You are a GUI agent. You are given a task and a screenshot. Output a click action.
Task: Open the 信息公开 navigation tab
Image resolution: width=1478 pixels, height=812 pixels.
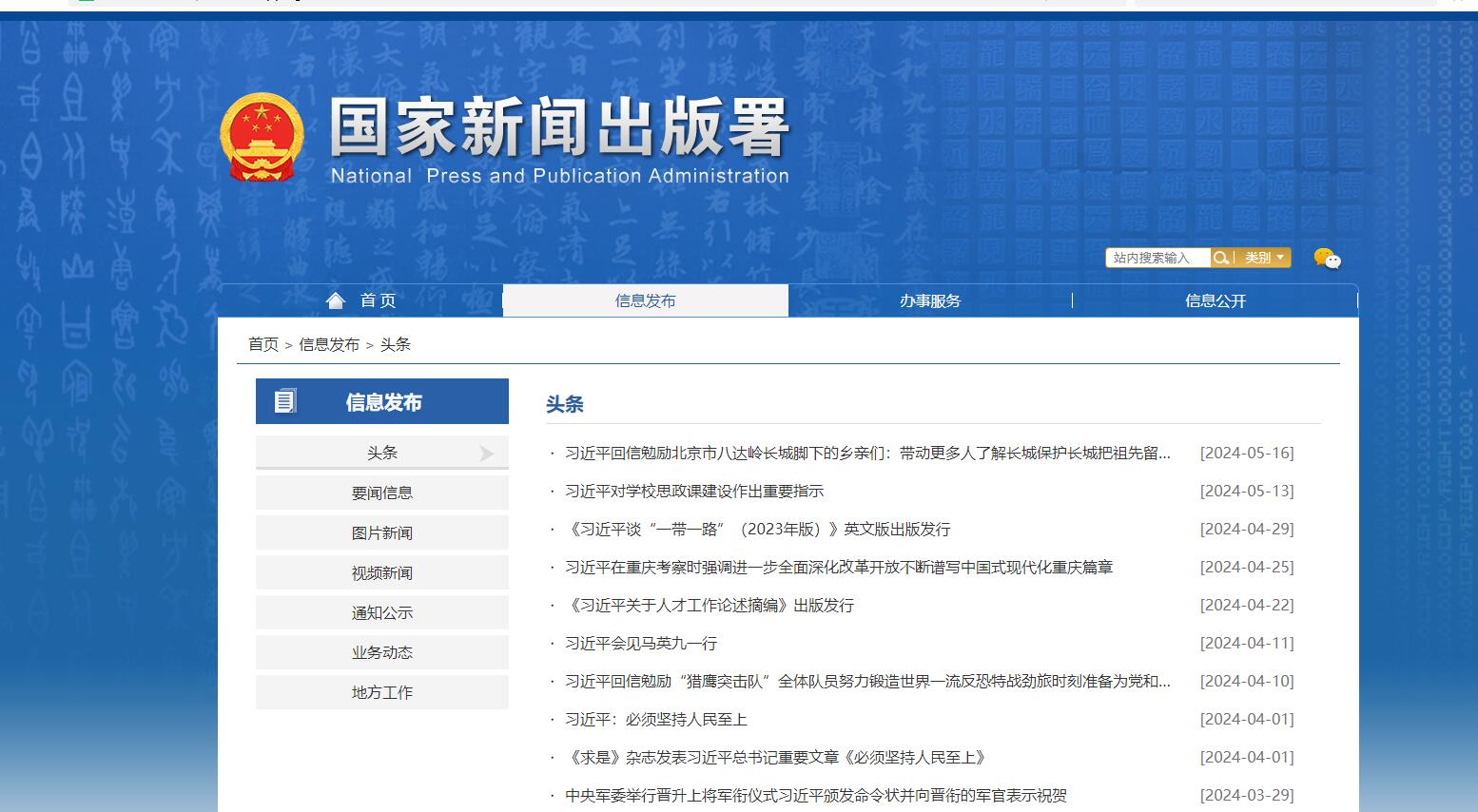[1215, 300]
